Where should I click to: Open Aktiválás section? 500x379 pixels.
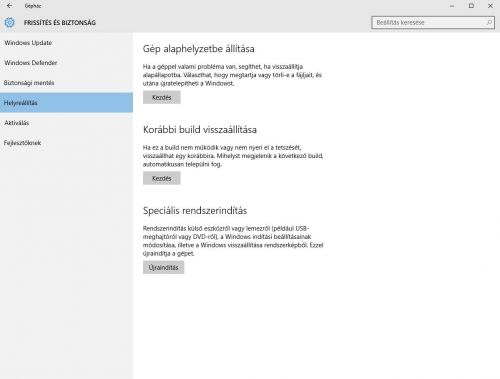pos(66,123)
